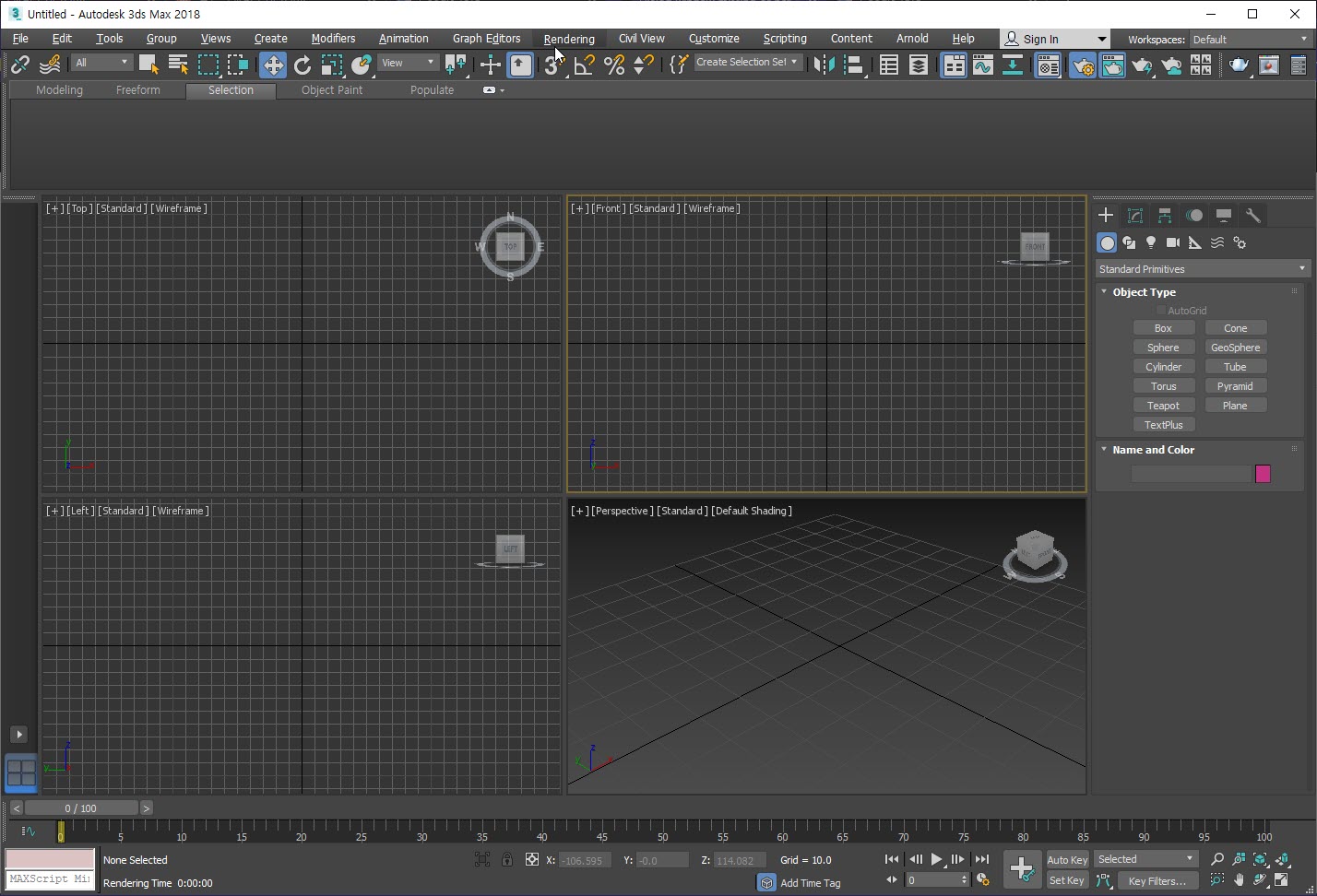Viewport: 1317px width, 896px height.
Task: Select the Select and Place tool
Action: [362, 65]
